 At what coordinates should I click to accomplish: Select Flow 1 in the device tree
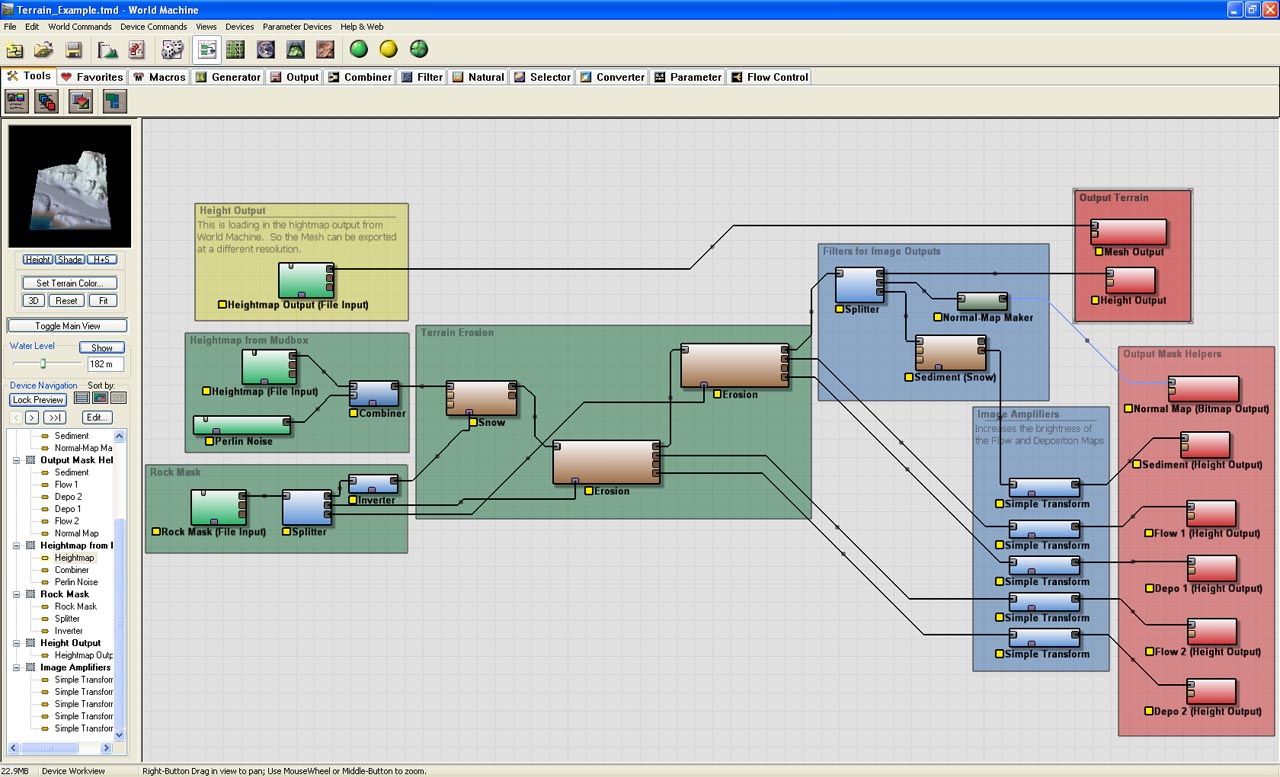point(66,484)
